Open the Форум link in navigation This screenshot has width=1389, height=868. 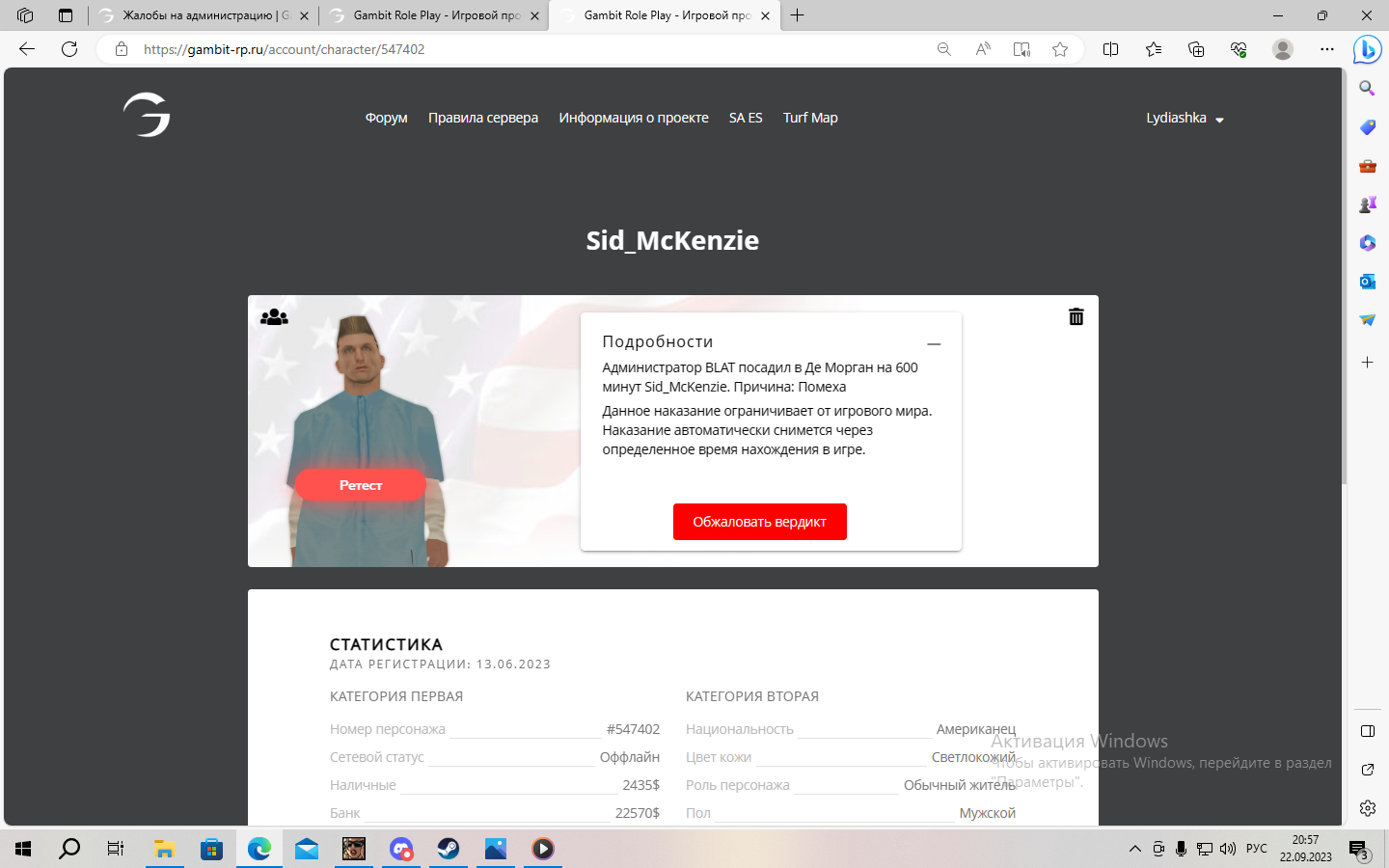coord(386,118)
